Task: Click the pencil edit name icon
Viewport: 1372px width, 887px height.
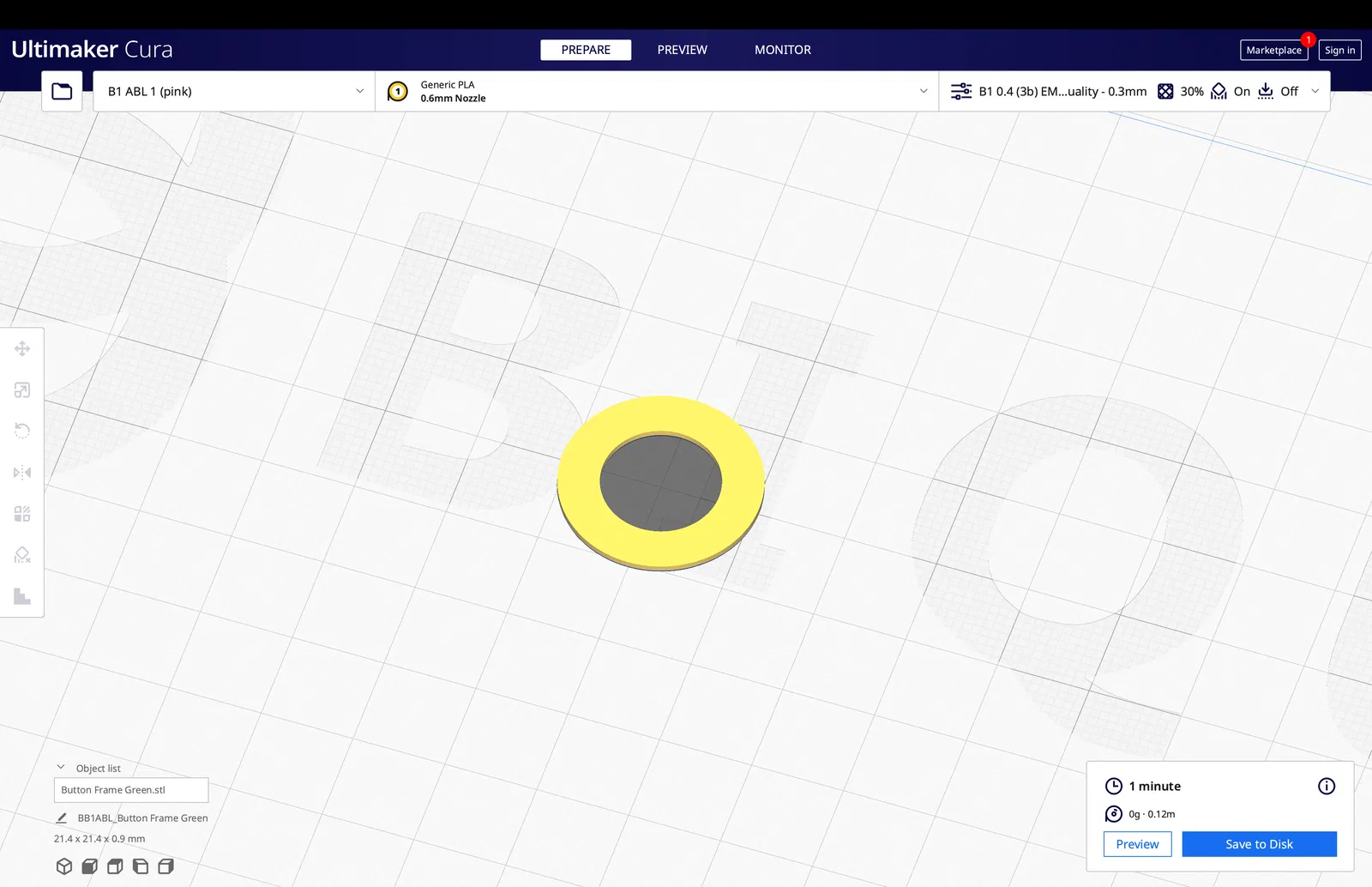Action: coord(62,818)
